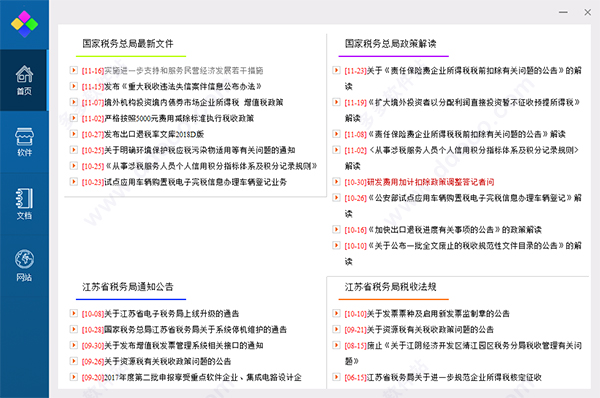This screenshot has height=398, width=600.
Task: Open [10-16]《加快出口退税进度》政策解读 link
Action: (x=443, y=230)
